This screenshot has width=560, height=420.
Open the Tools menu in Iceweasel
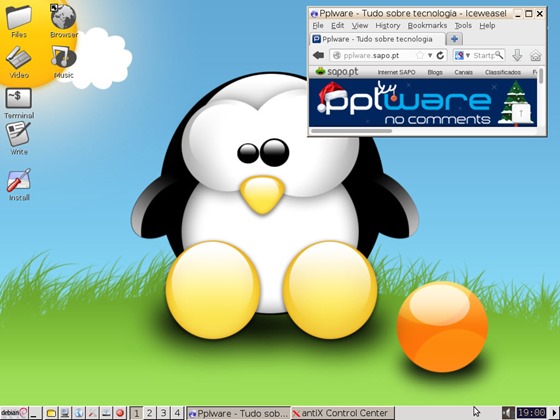(463, 26)
